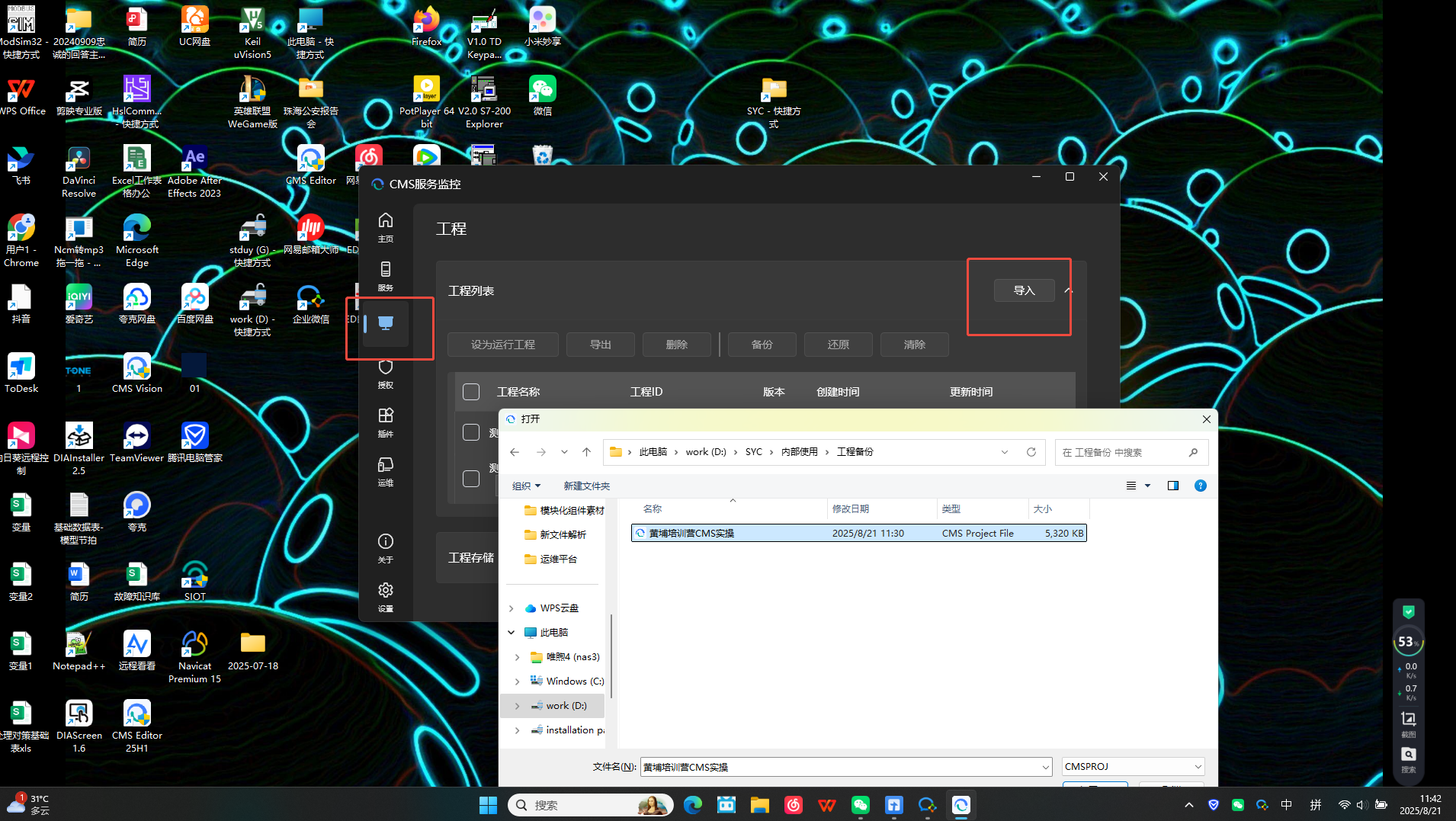Open the 主页 home sidebar icon
Viewport: 1456px width, 821px height.
[x=386, y=226]
